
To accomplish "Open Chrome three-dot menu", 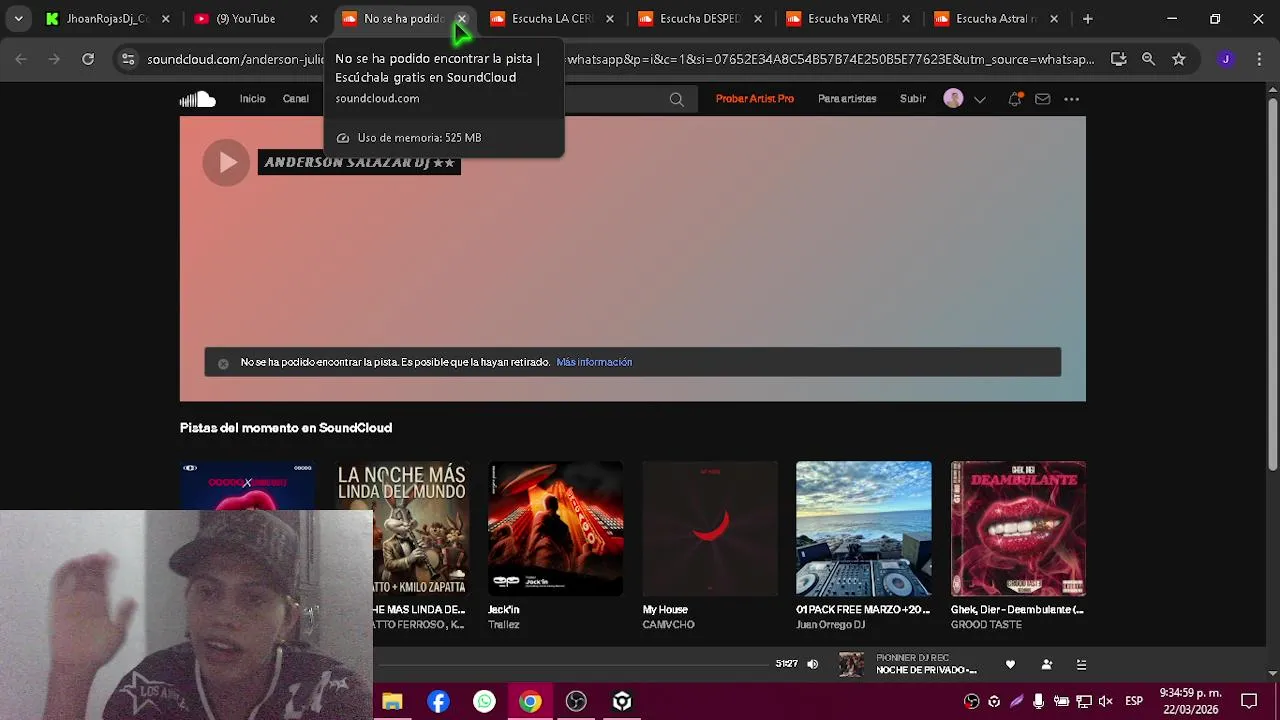I will click(1259, 59).
